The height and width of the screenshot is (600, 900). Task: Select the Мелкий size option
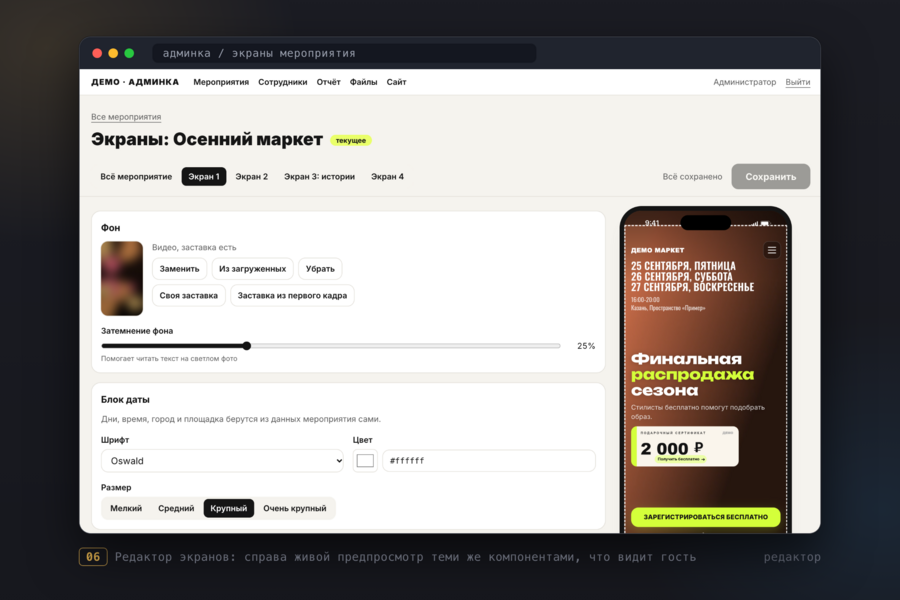[126, 509]
